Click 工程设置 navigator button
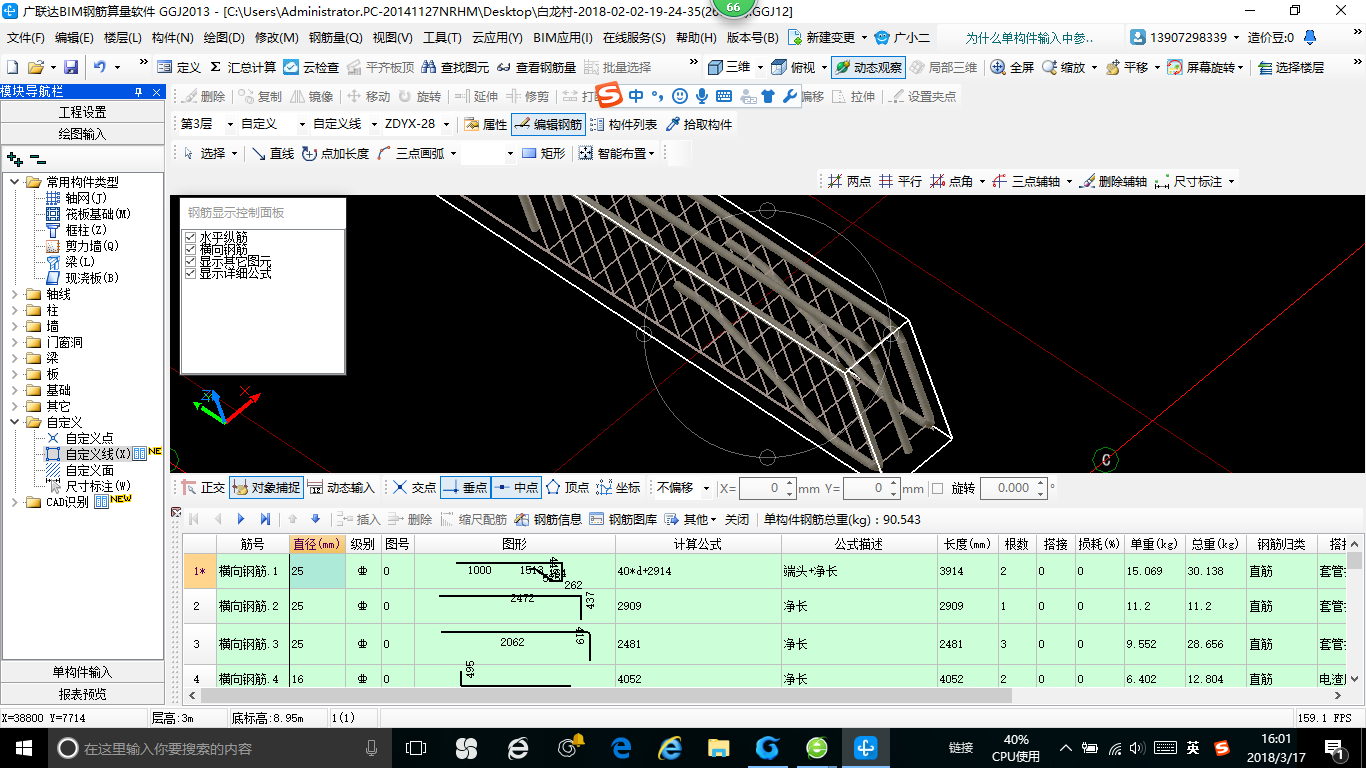1366x768 pixels. (82, 112)
